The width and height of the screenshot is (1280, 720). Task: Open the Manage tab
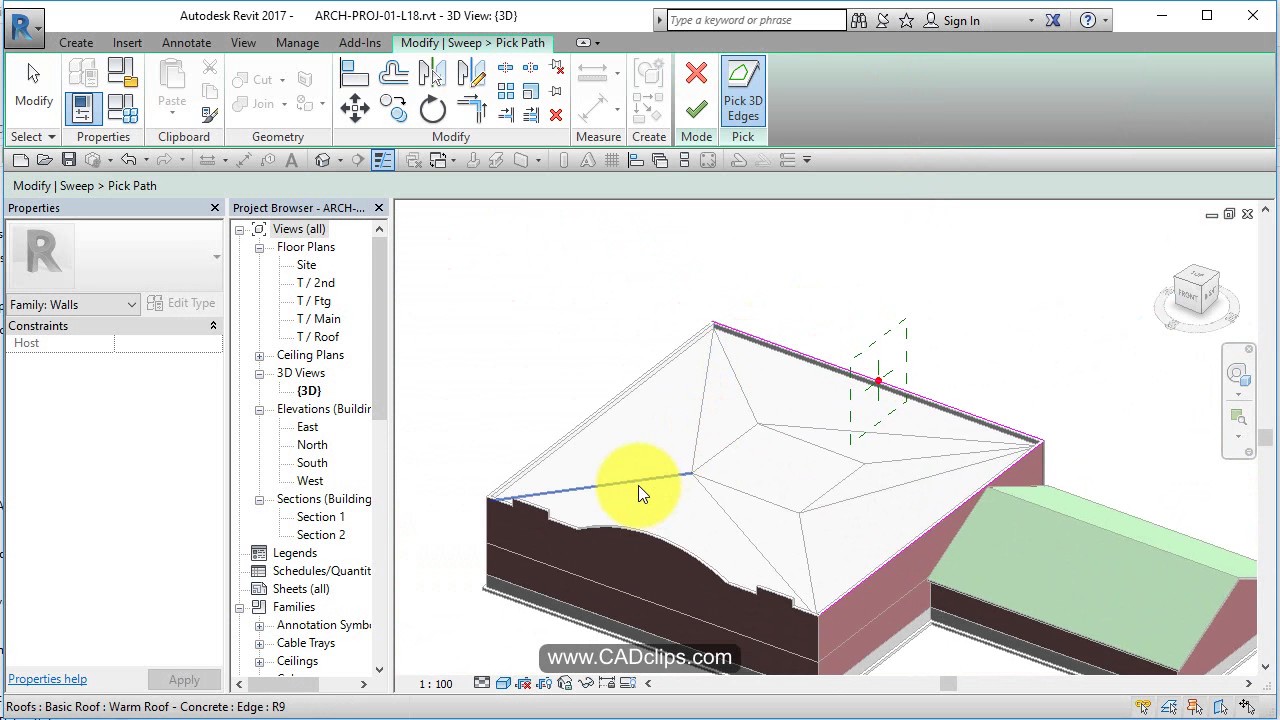[297, 43]
